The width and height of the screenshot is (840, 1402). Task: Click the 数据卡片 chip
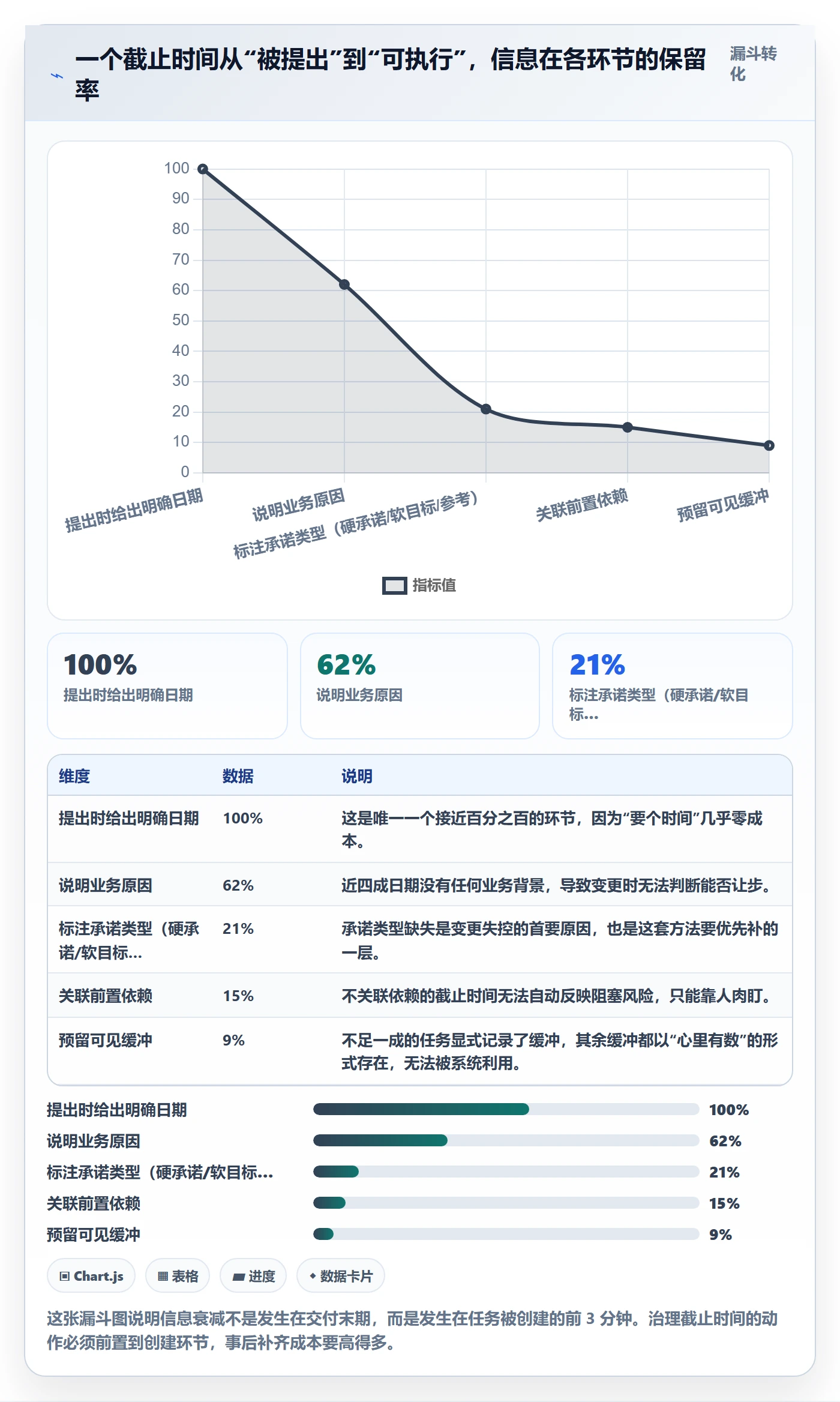coord(341,1276)
